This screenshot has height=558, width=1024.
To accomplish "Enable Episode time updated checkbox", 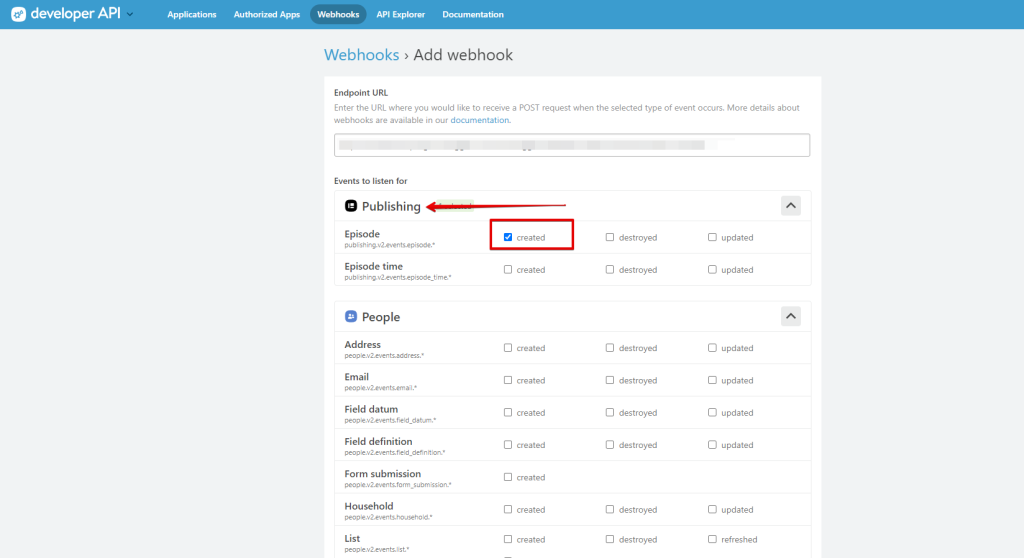I will point(712,269).
